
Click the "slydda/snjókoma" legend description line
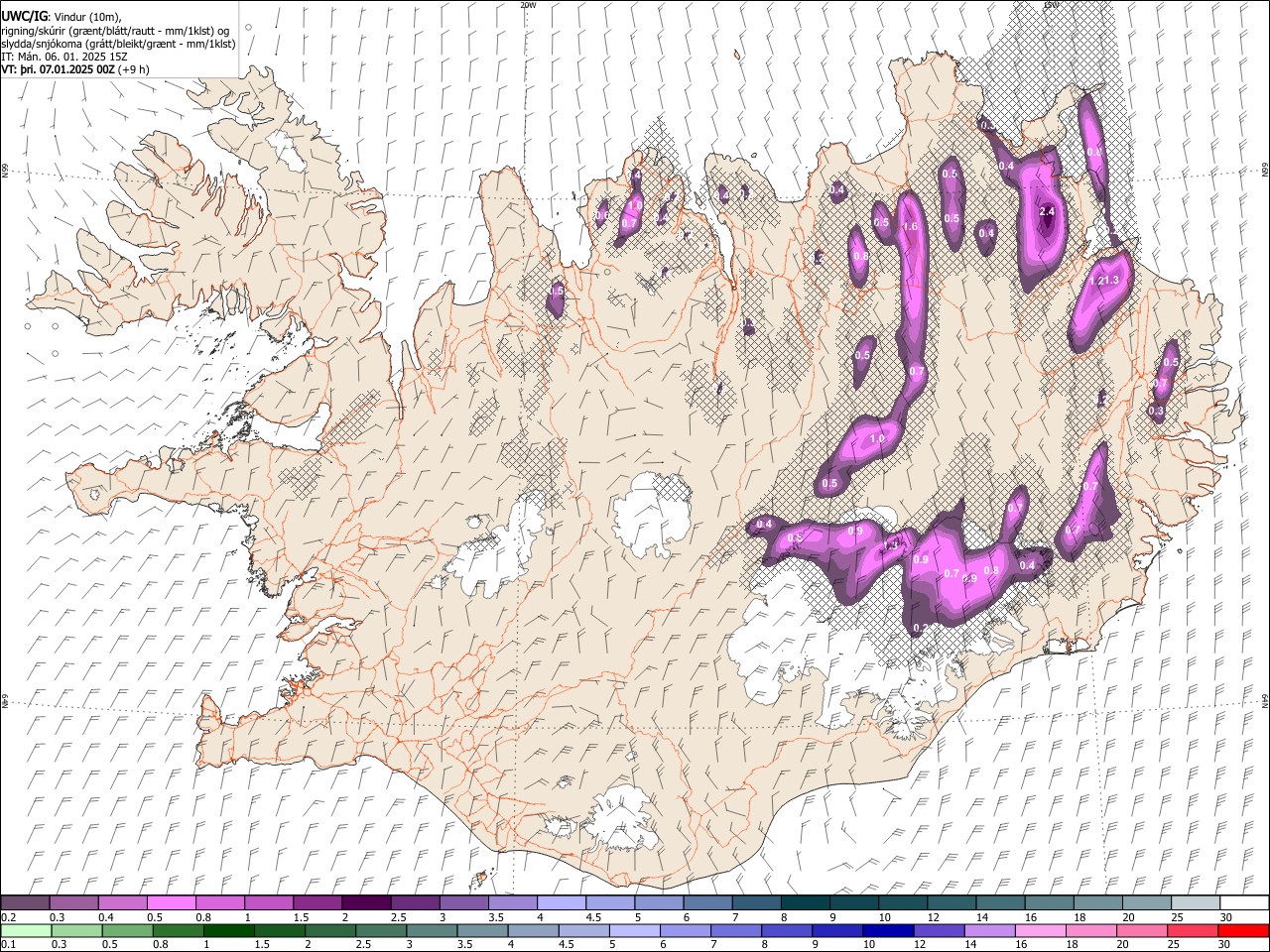point(119,44)
